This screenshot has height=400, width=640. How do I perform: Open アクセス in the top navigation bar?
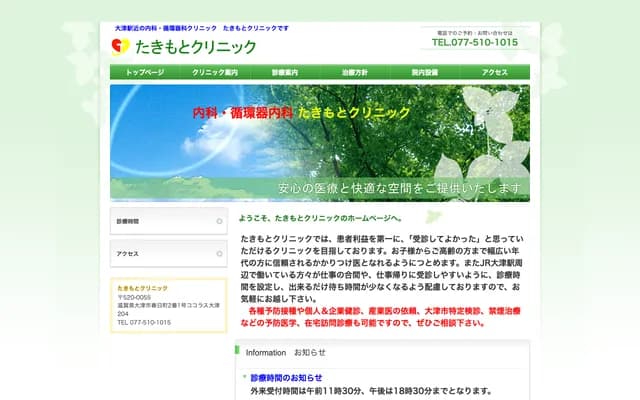(495, 73)
